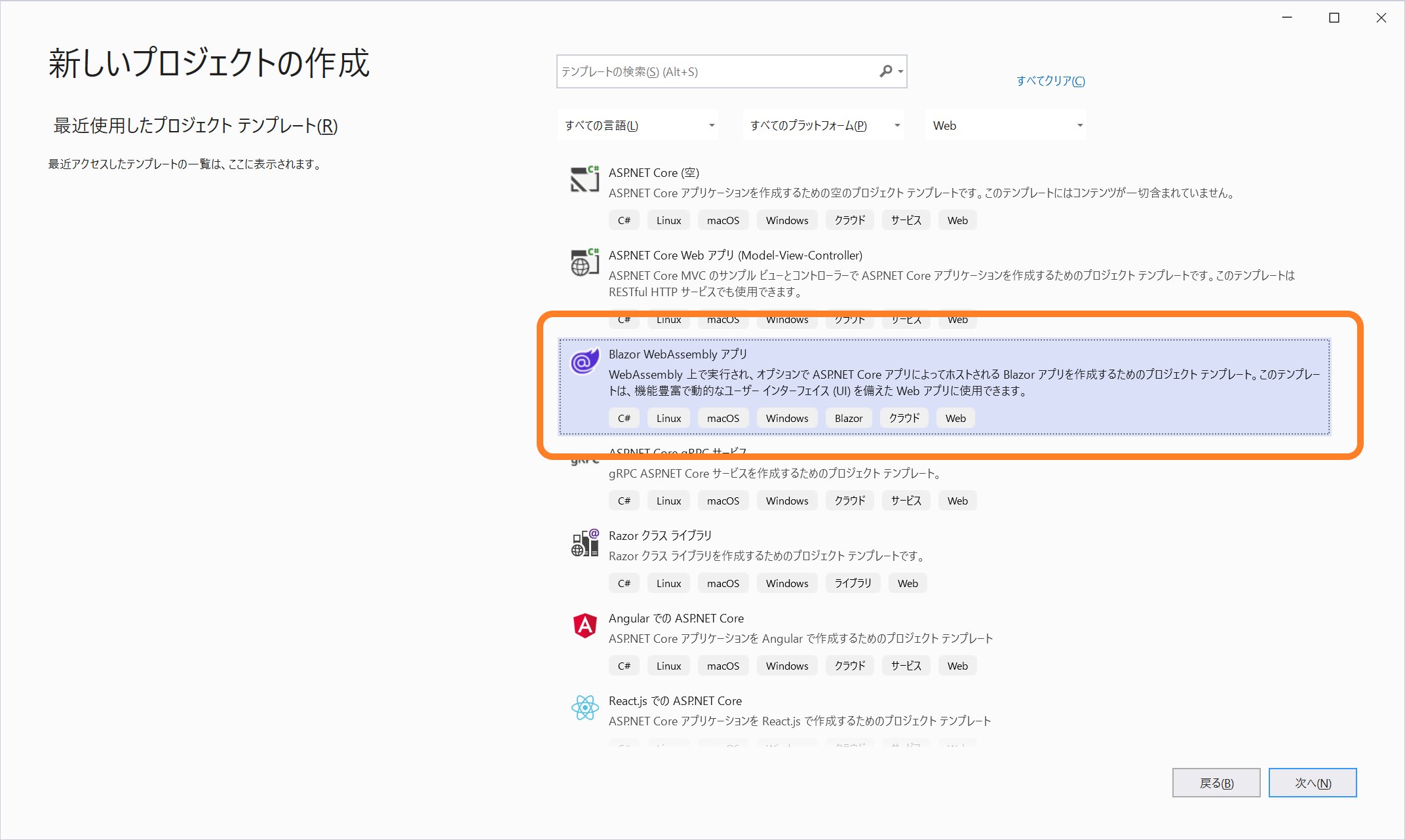The width and height of the screenshot is (1405, 840).
Task: Click the Blazor tag in the Blazor WebAssembly row
Action: (849, 418)
